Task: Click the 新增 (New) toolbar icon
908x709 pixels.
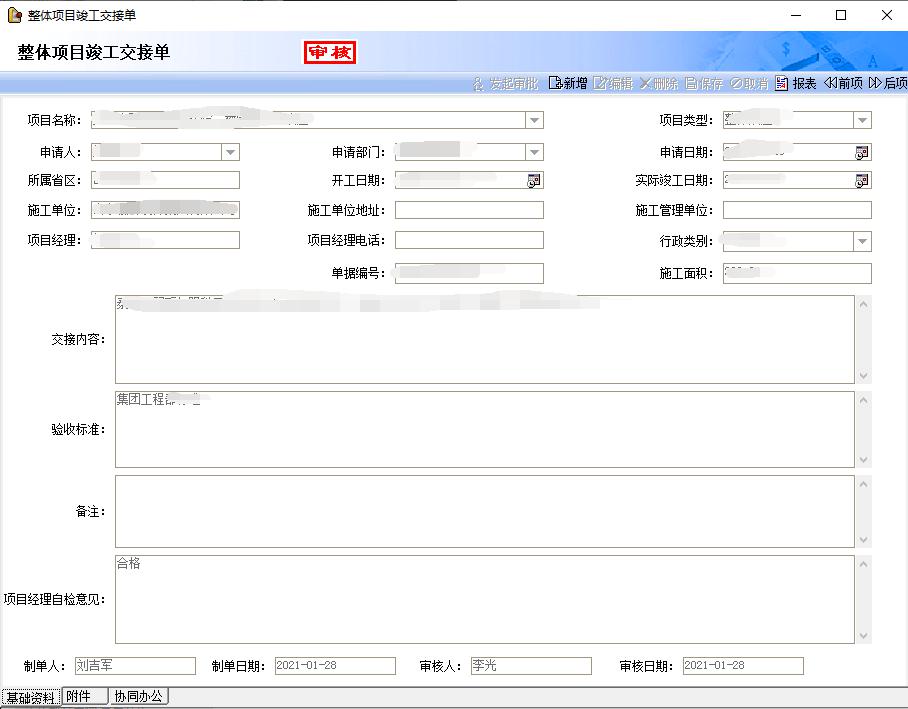Action: click(567, 84)
